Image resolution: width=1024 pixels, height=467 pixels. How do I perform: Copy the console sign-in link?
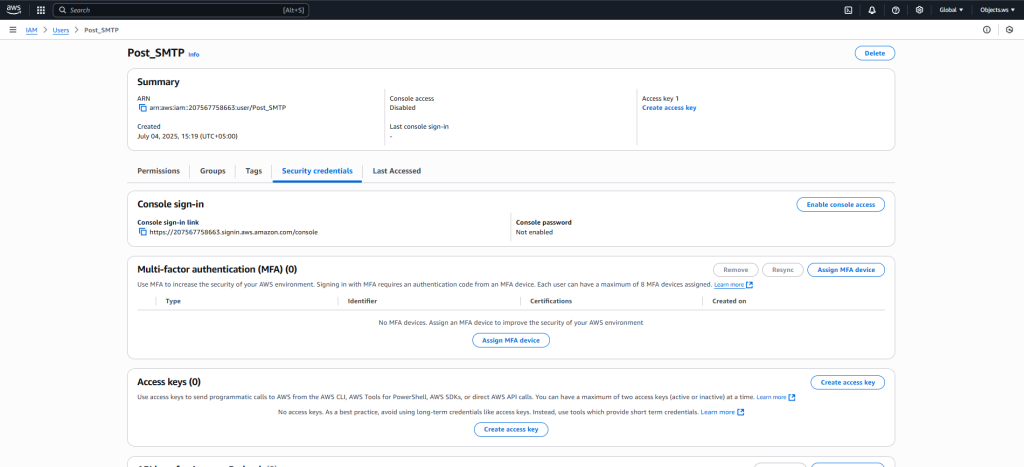pyautogui.click(x=142, y=231)
